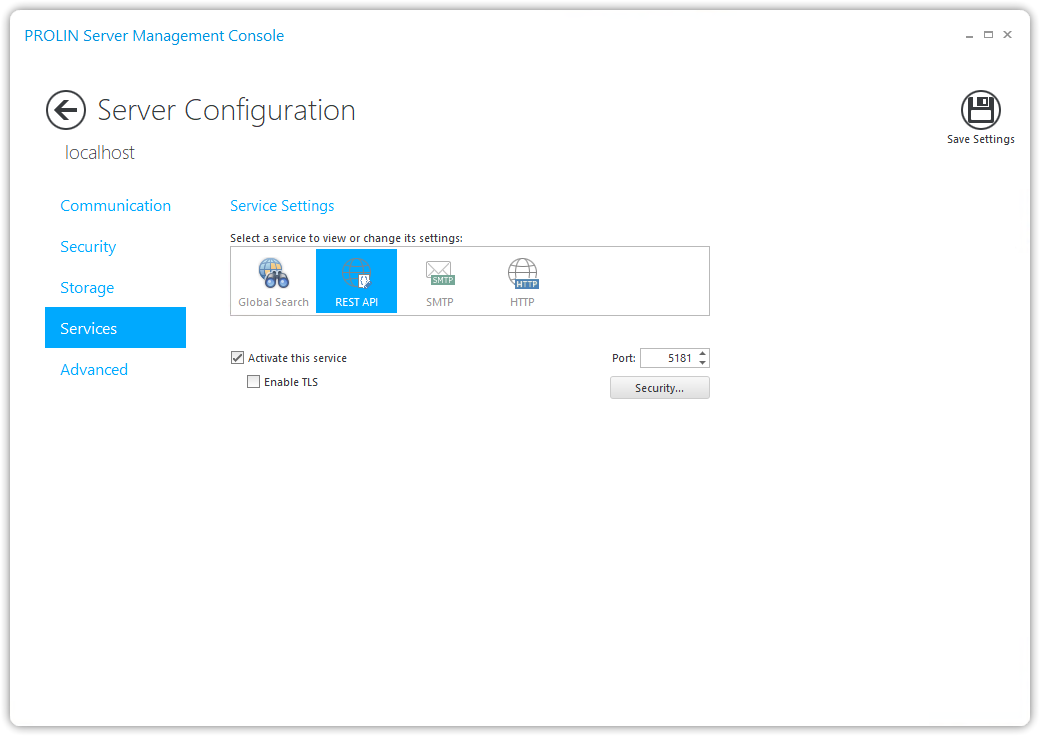Decrease port number with down arrow
The width and height of the screenshot is (1040, 736).
click(x=703, y=363)
